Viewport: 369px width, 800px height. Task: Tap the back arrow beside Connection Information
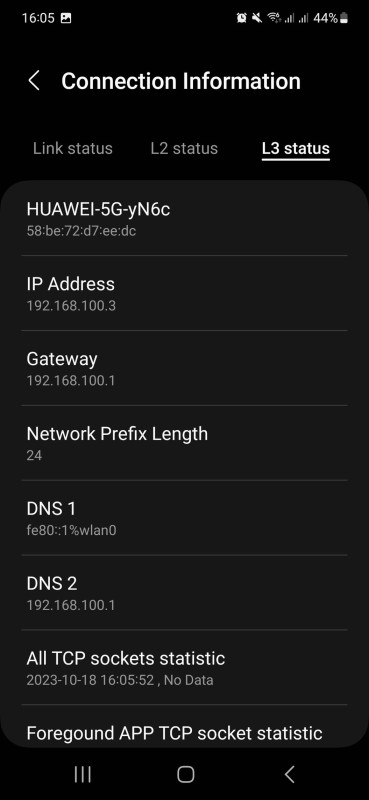pyautogui.click(x=34, y=81)
